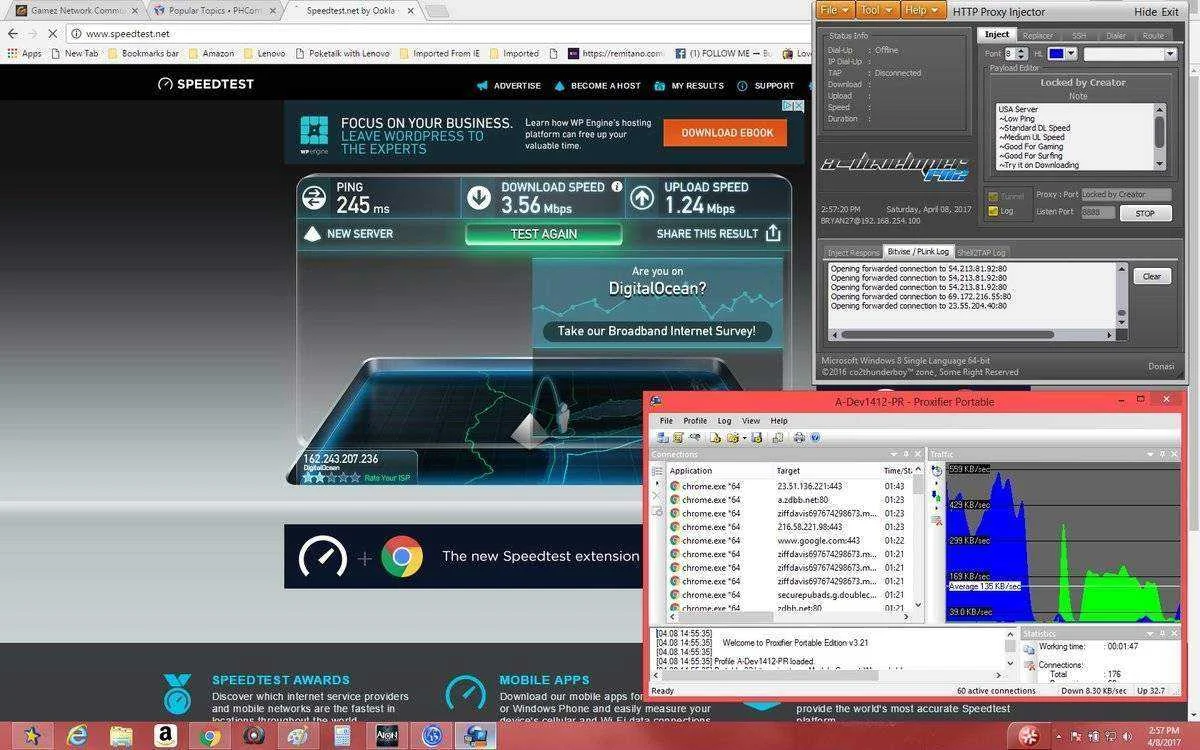Click the Proxifier help toolbar icon

(x=815, y=437)
